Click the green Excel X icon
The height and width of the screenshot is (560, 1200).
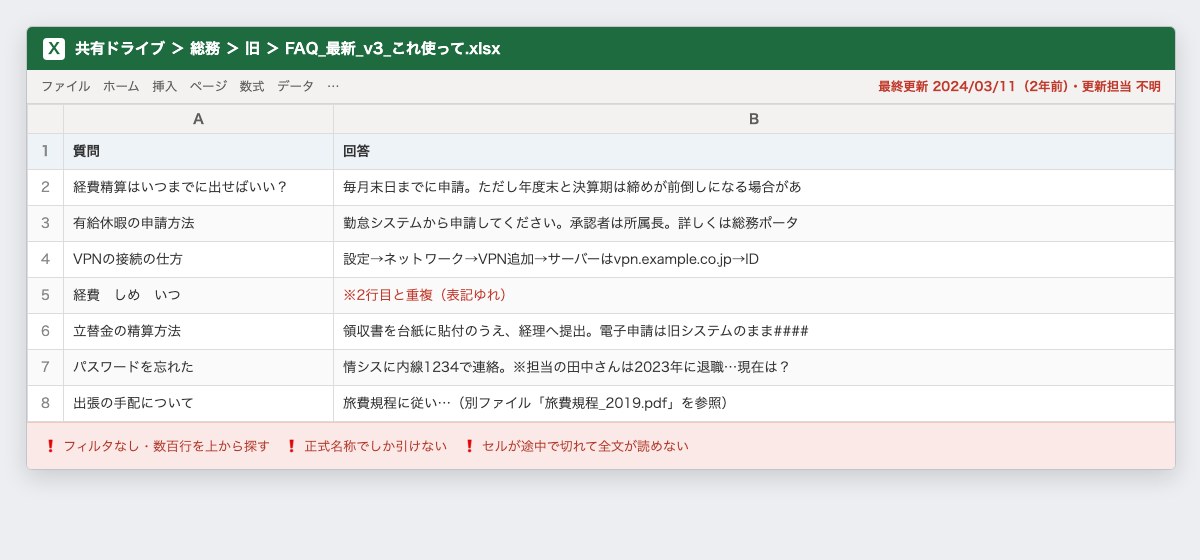coord(54,48)
